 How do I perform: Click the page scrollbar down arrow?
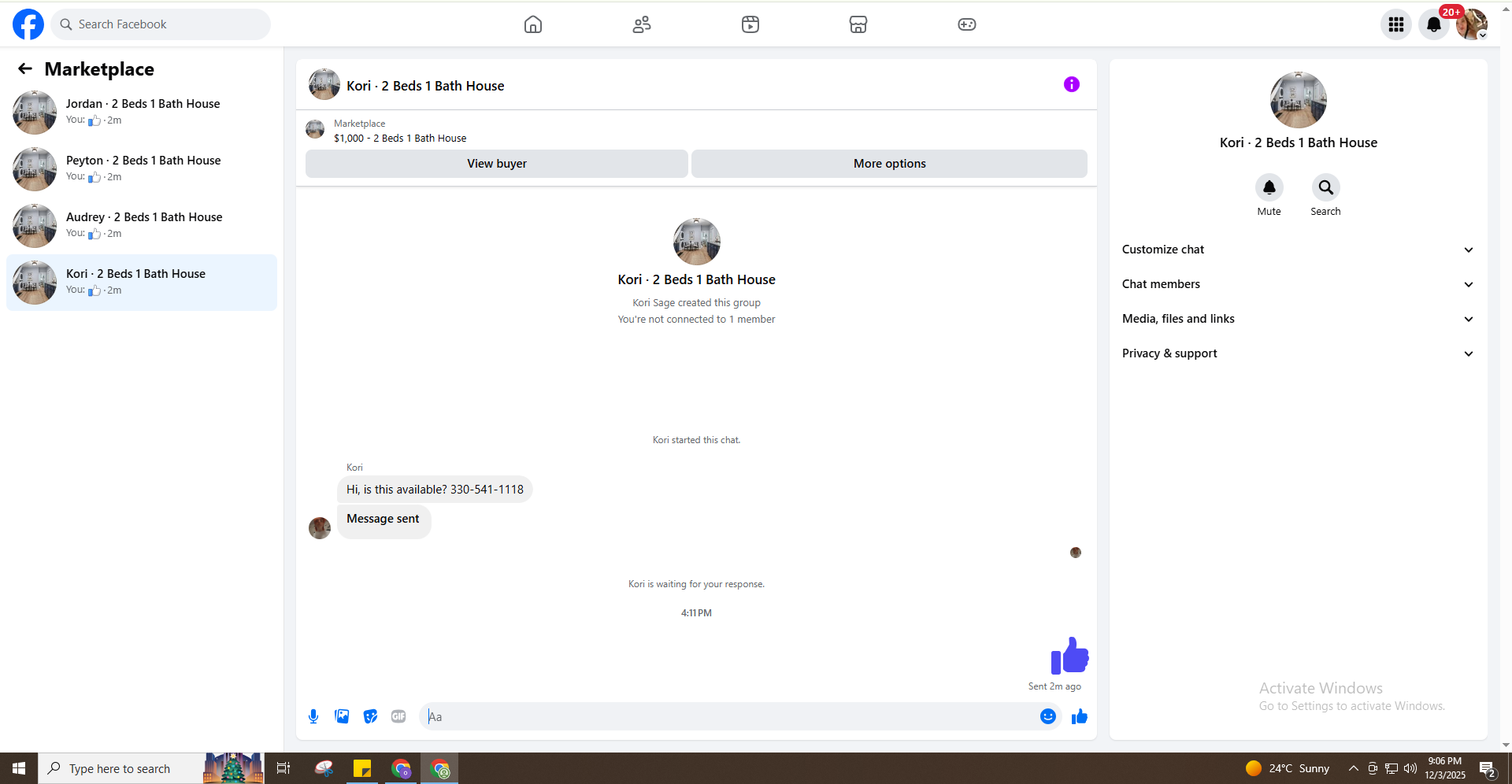pyautogui.click(x=1506, y=745)
